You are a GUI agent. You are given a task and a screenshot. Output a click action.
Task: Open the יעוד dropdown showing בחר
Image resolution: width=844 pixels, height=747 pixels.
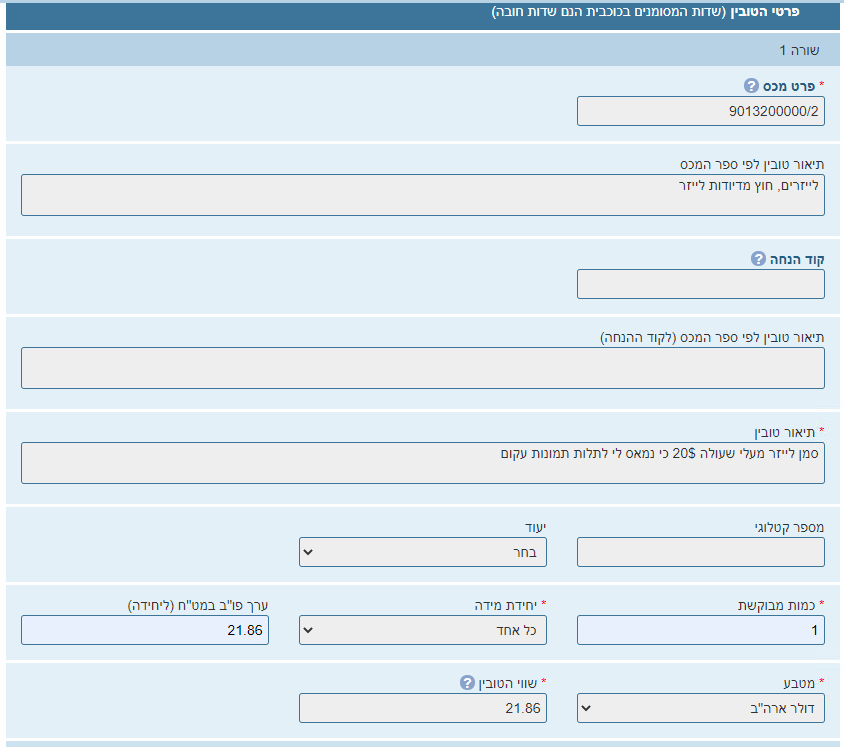click(x=422, y=552)
